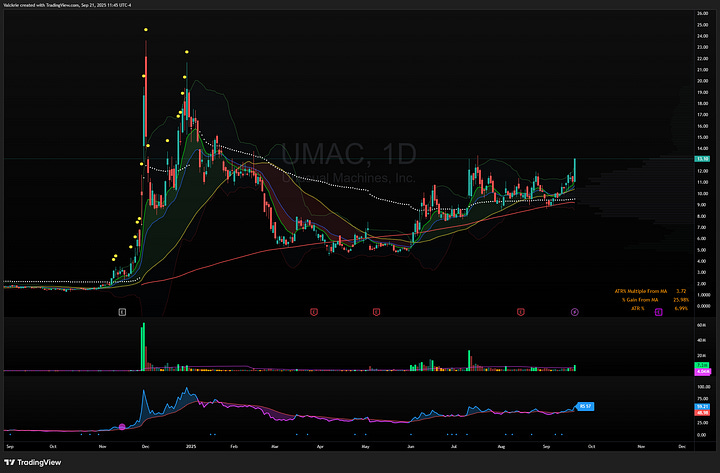Viewport: 720px width, 473px height.
Task: Click the current price label 13.10
Action: click(702, 159)
